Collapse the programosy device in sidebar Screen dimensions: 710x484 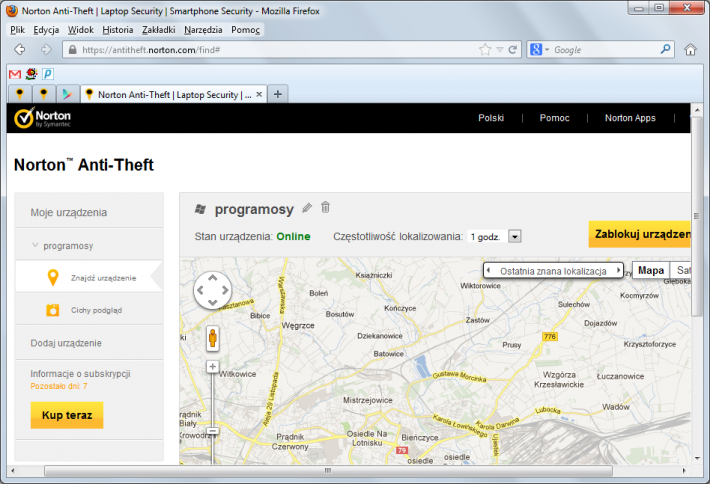(35, 245)
